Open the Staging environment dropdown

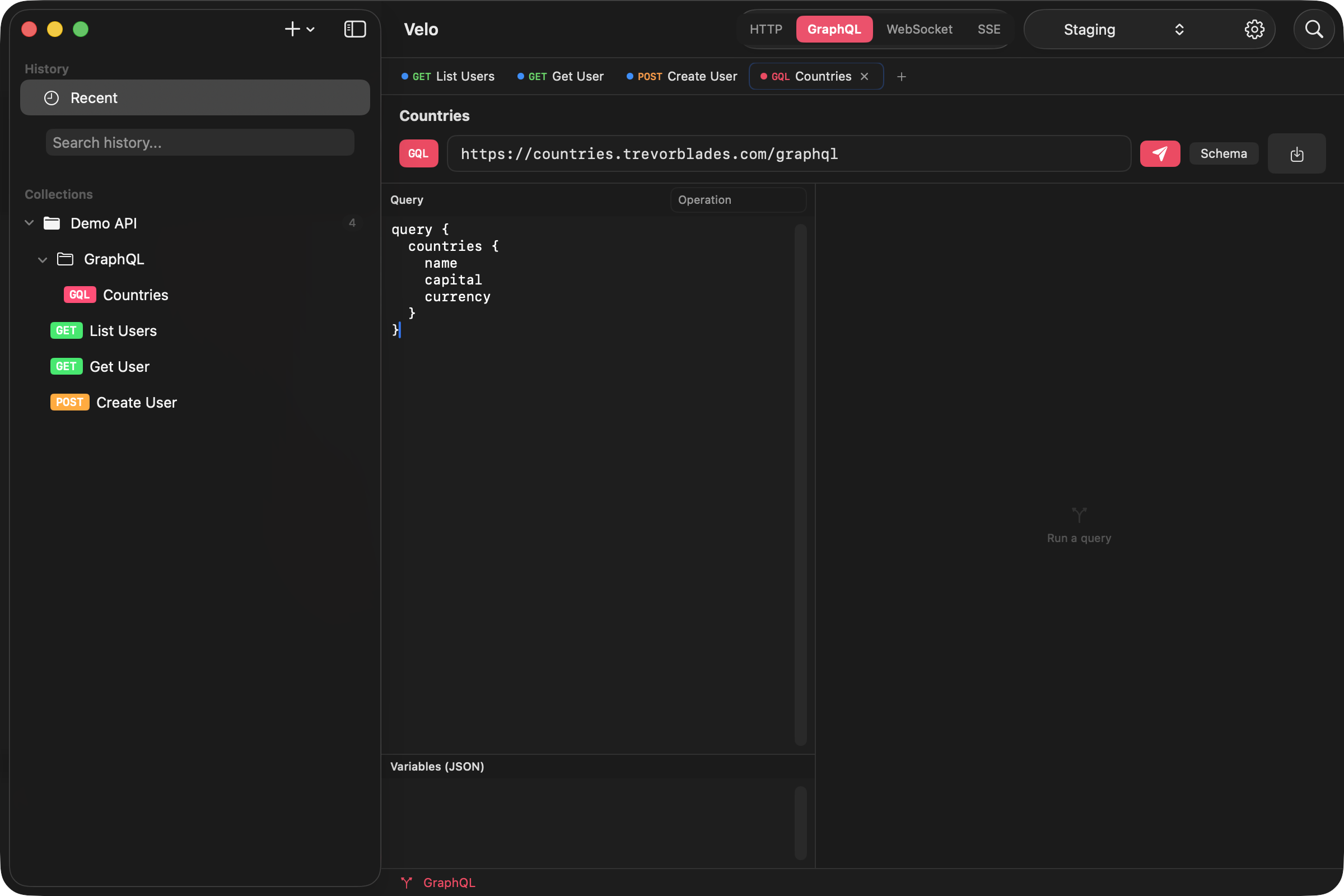(x=1123, y=29)
